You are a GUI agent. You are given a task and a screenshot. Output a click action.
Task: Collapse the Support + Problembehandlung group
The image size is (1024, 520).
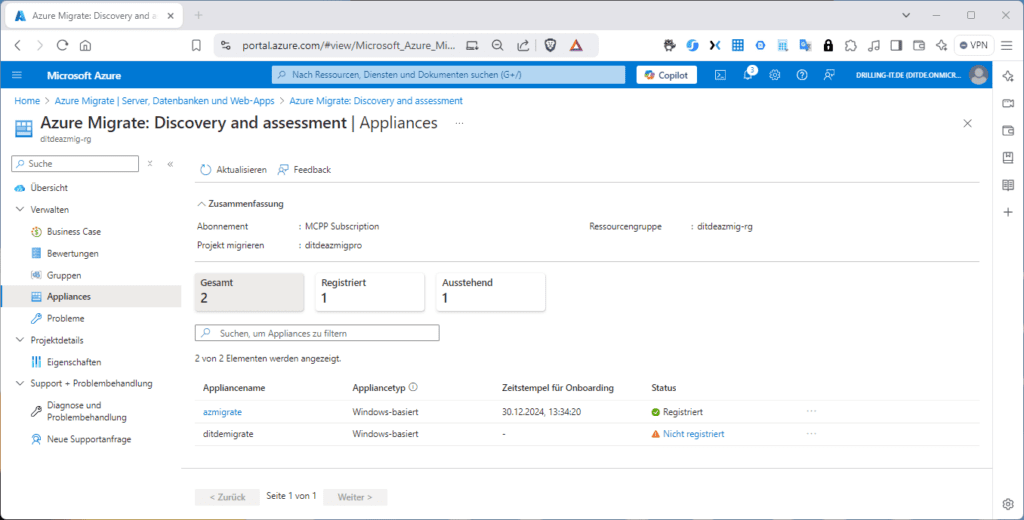point(20,383)
